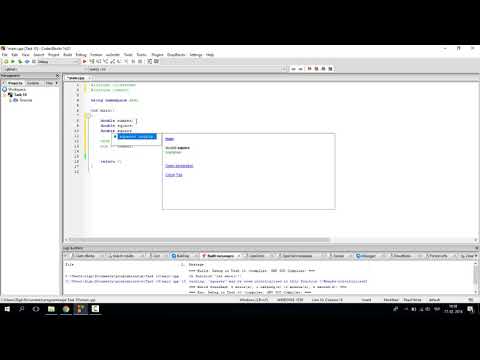This screenshot has width=480, height=360.
Task: Switch to the Search results tab
Action: 123,256
